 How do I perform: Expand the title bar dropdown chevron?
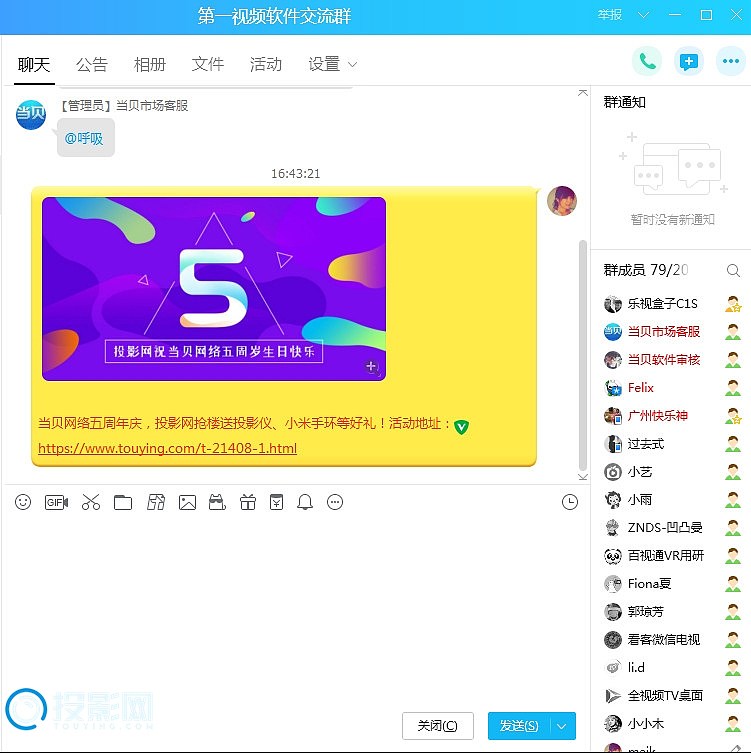(x=643, y=15)
